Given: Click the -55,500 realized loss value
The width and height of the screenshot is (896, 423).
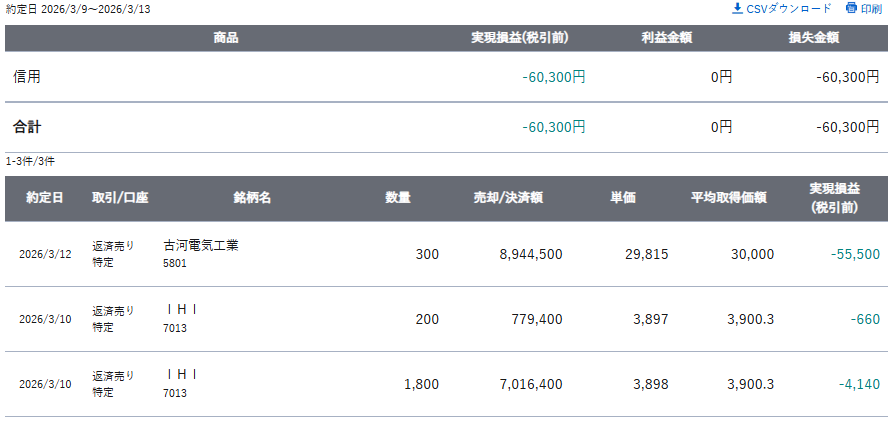Looking at the screenshot, I should point(855,254).
